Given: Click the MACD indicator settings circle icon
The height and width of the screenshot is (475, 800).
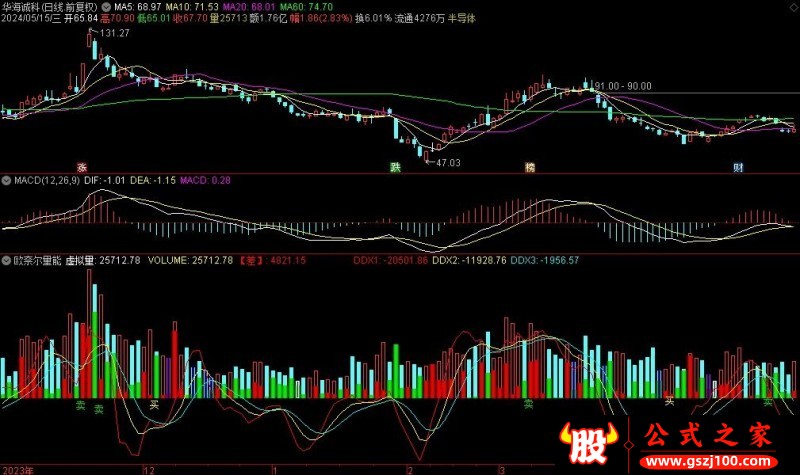Looking at the screenshot, I should coord(6,181).
